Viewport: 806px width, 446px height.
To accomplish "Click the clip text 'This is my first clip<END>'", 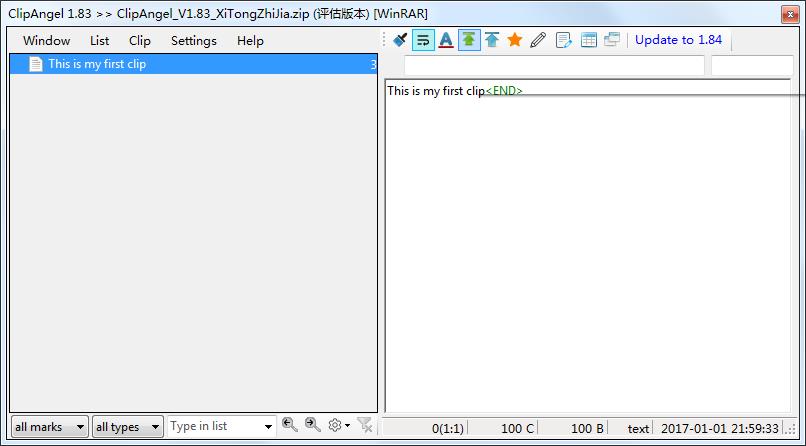I will [x=455, y=91].
